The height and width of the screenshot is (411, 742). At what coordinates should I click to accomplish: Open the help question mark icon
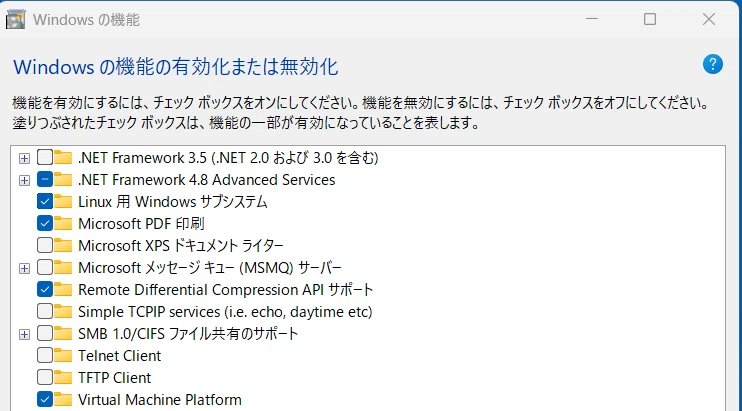pyautogui.click(x=713, y=64)
